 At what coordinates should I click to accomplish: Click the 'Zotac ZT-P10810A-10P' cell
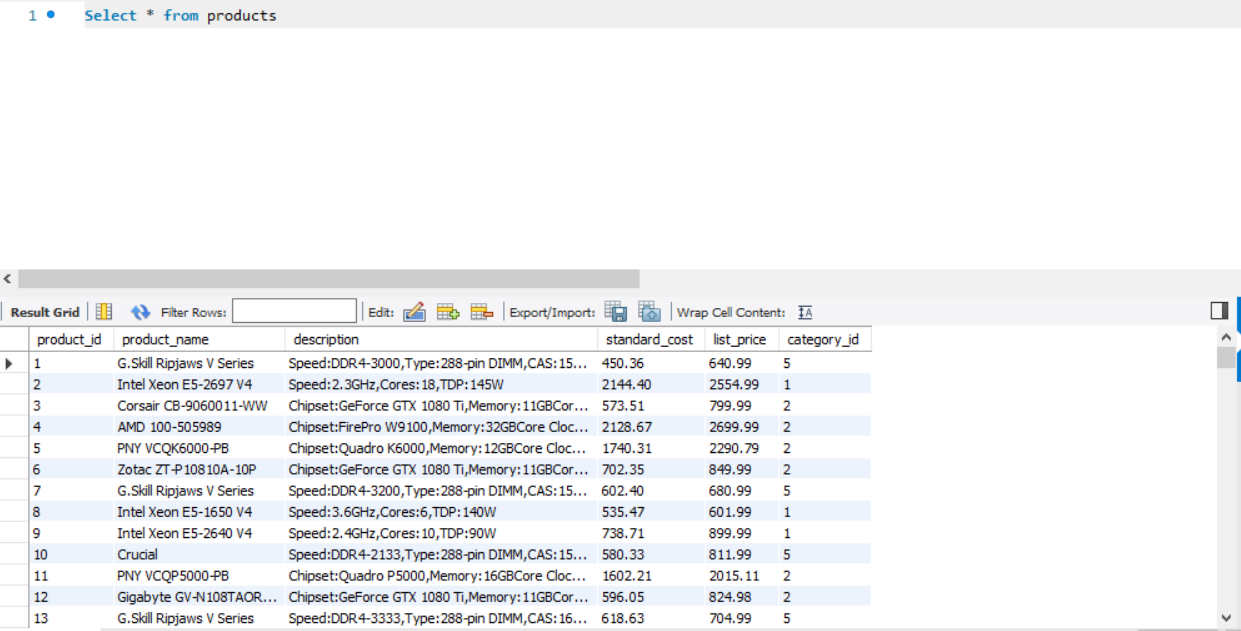pyautogui.click(x=200, y=470)
